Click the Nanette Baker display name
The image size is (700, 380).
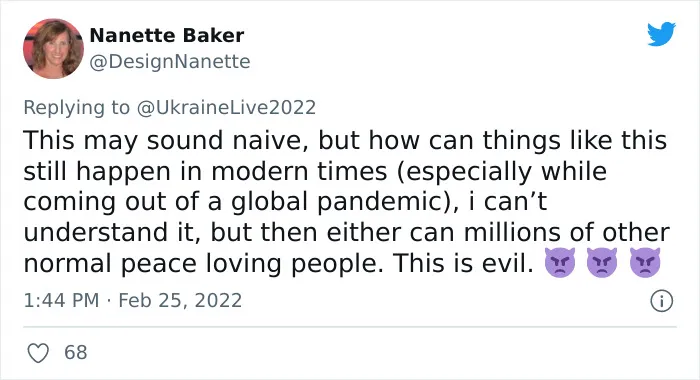point(167,35)
